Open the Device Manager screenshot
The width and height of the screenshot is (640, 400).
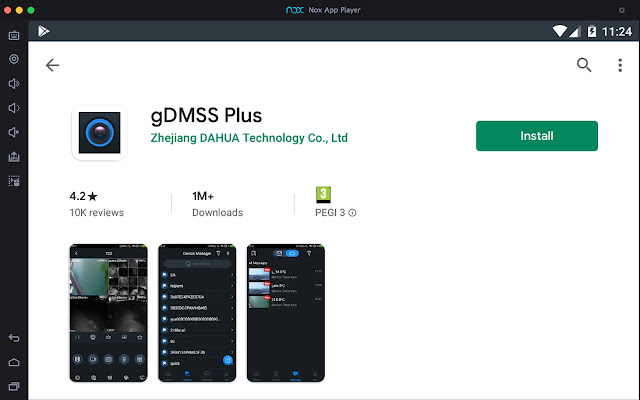(x=197, y=313)
